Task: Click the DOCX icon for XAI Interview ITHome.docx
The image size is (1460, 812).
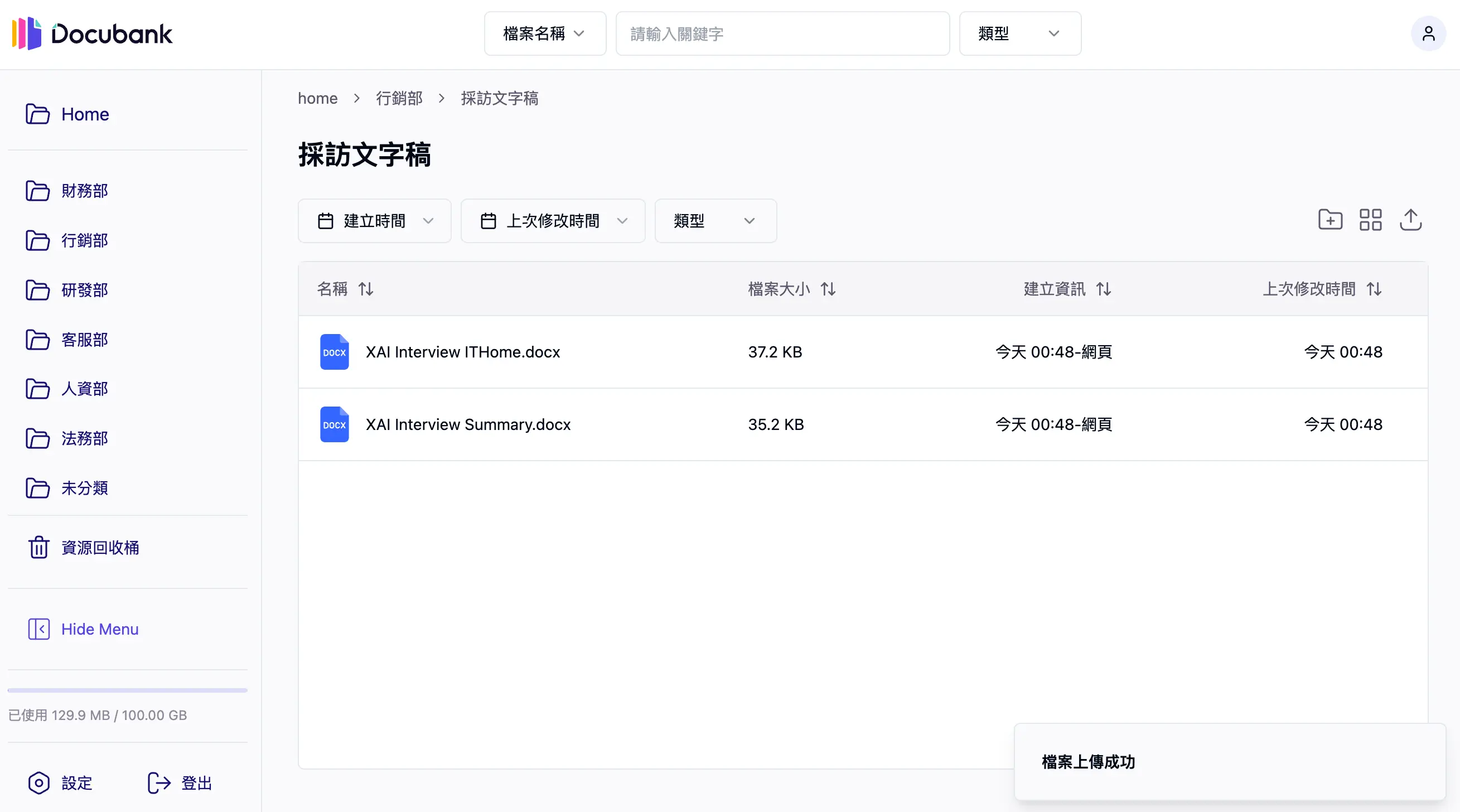Action: 335,352
